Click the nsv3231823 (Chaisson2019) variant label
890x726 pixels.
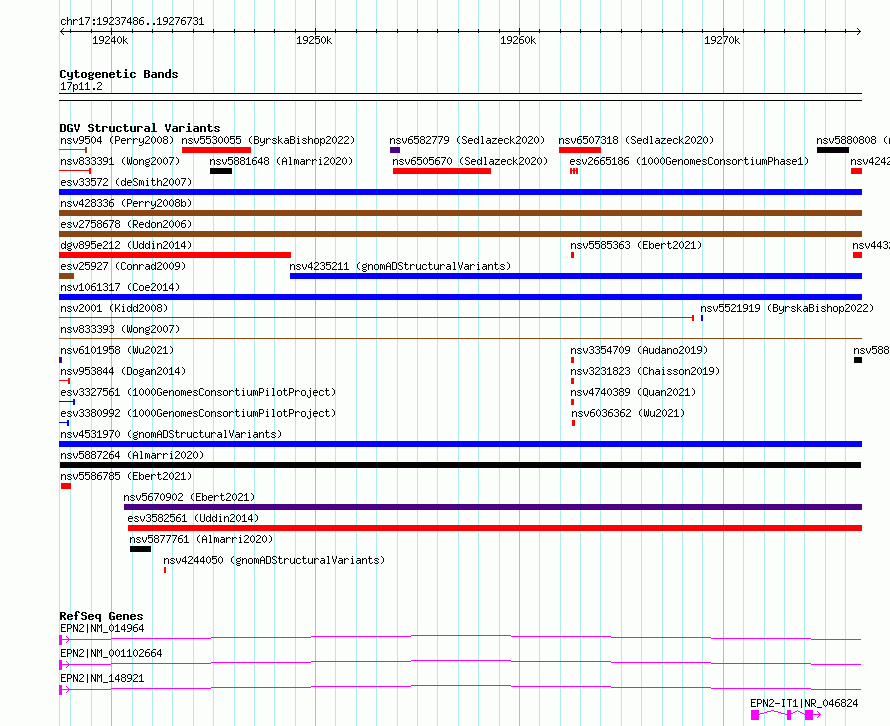coord(645,371)
